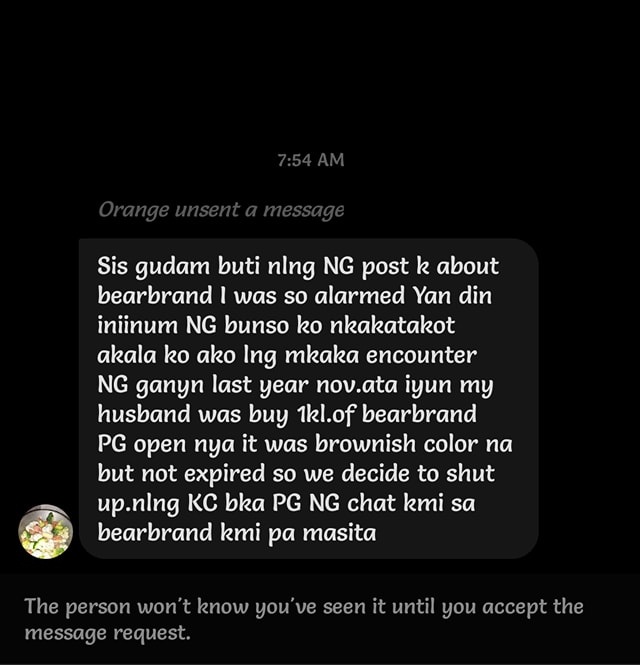Click the word "alarmed" in message
Screen dimensions: 640x665
point(360,295)
